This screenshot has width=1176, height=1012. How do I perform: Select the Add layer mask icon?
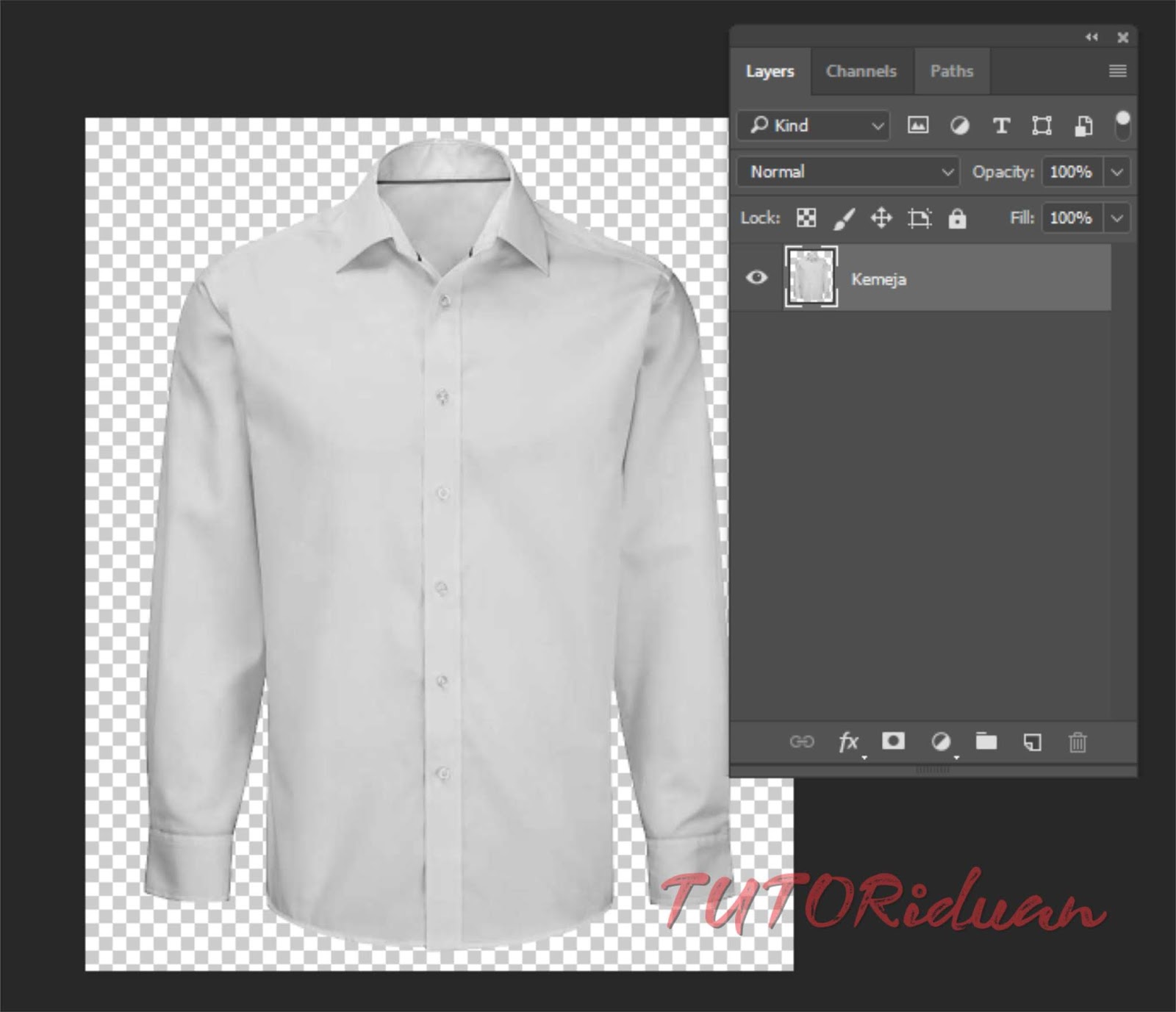(894, 742)
